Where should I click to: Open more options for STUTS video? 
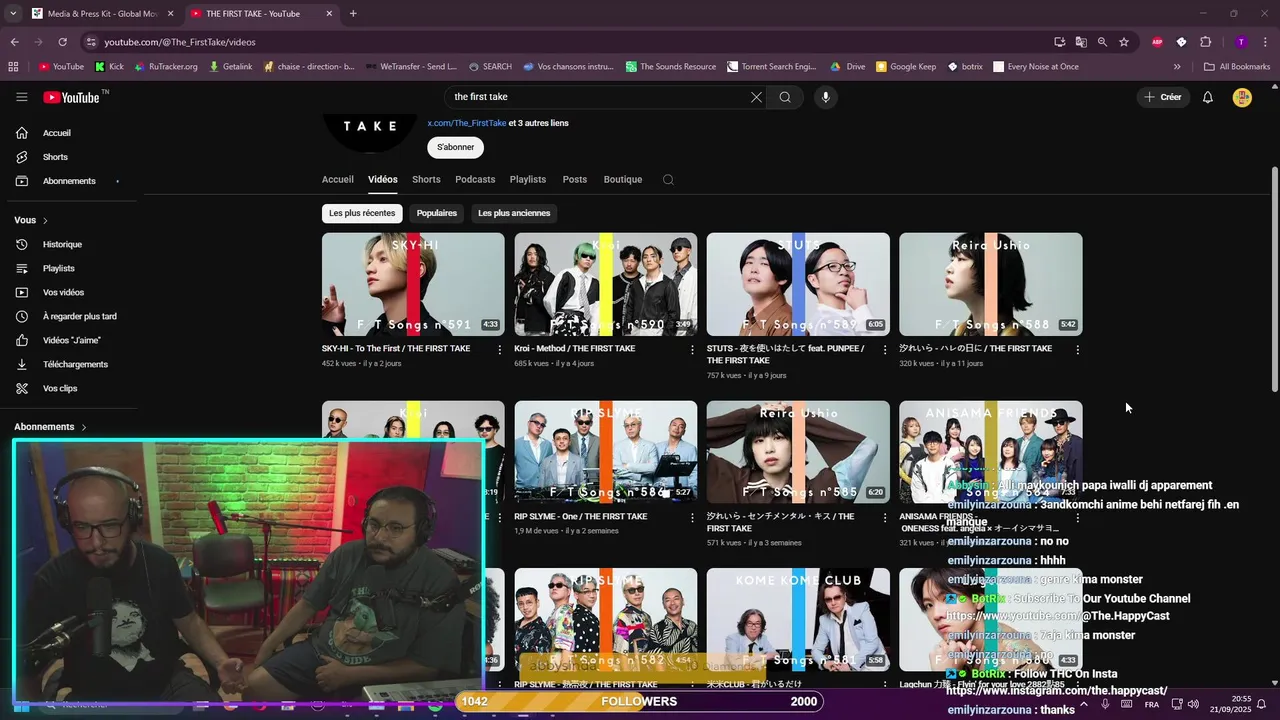(x=884, y=350)
